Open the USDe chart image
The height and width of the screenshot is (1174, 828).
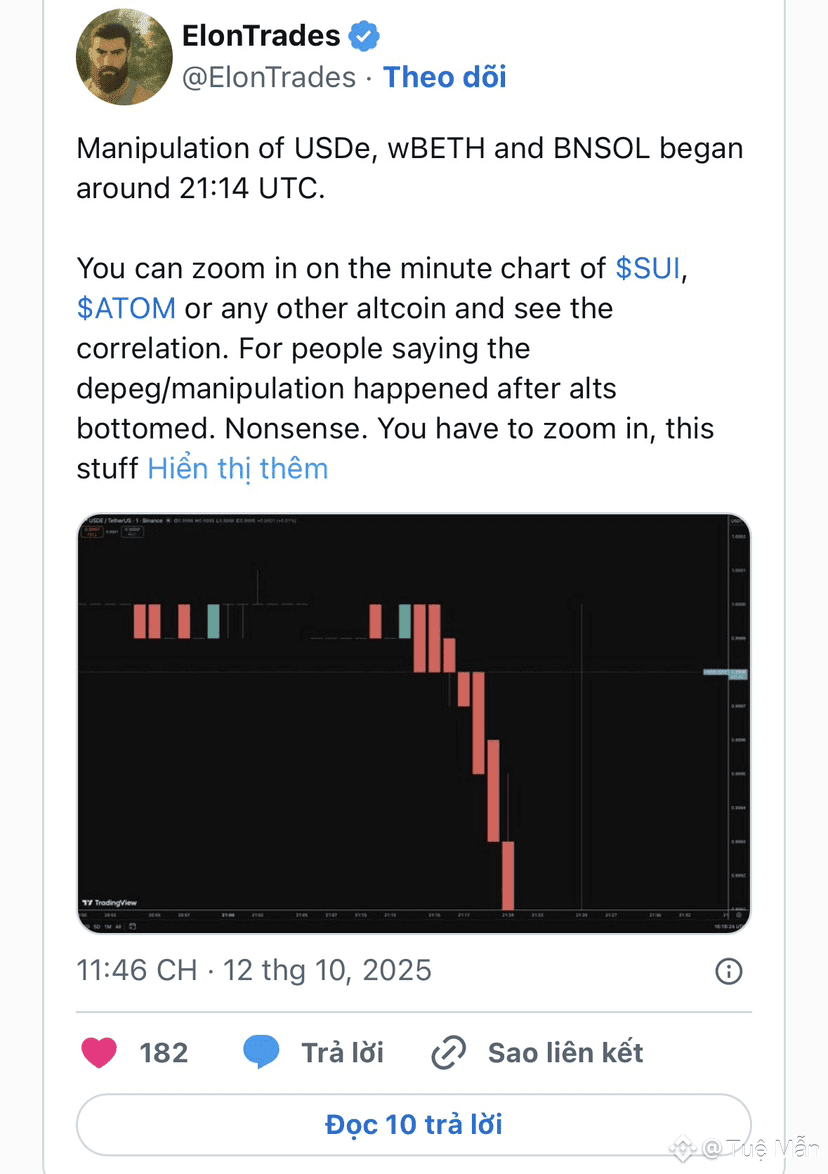coord(413,725)
